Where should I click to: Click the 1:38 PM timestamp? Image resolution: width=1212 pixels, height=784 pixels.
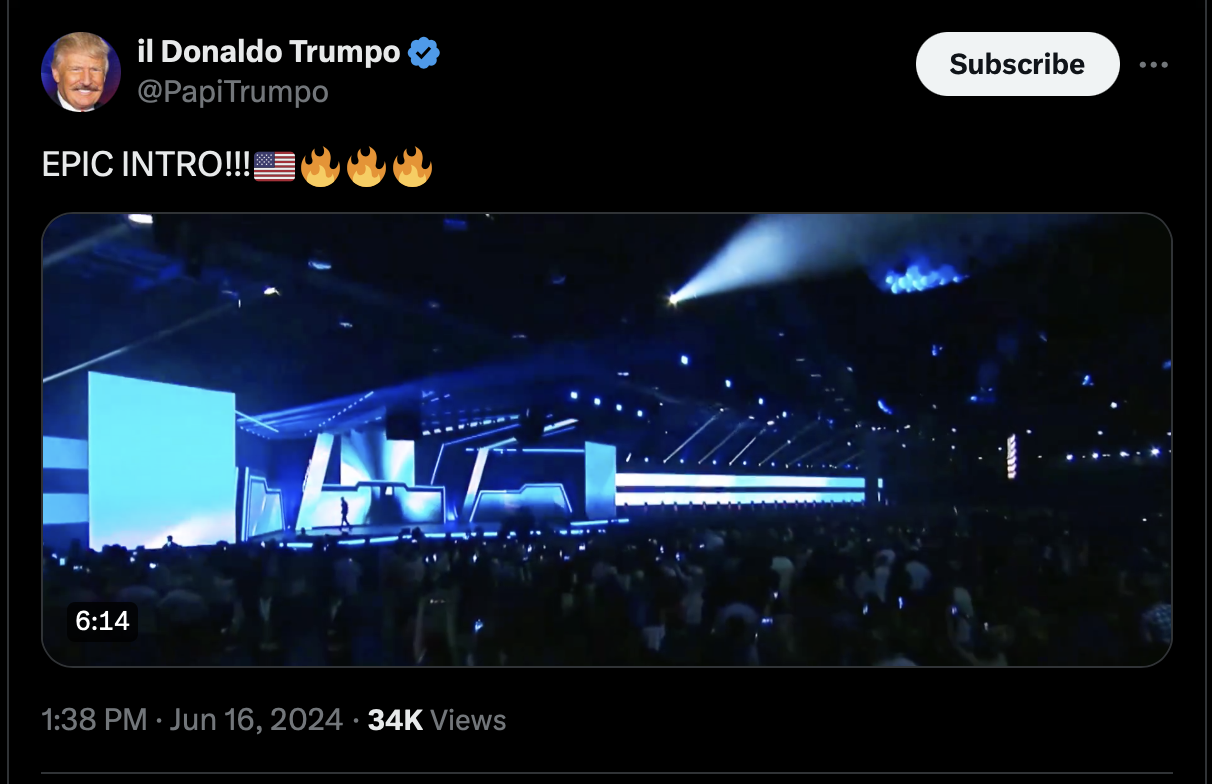click(94, 720)
